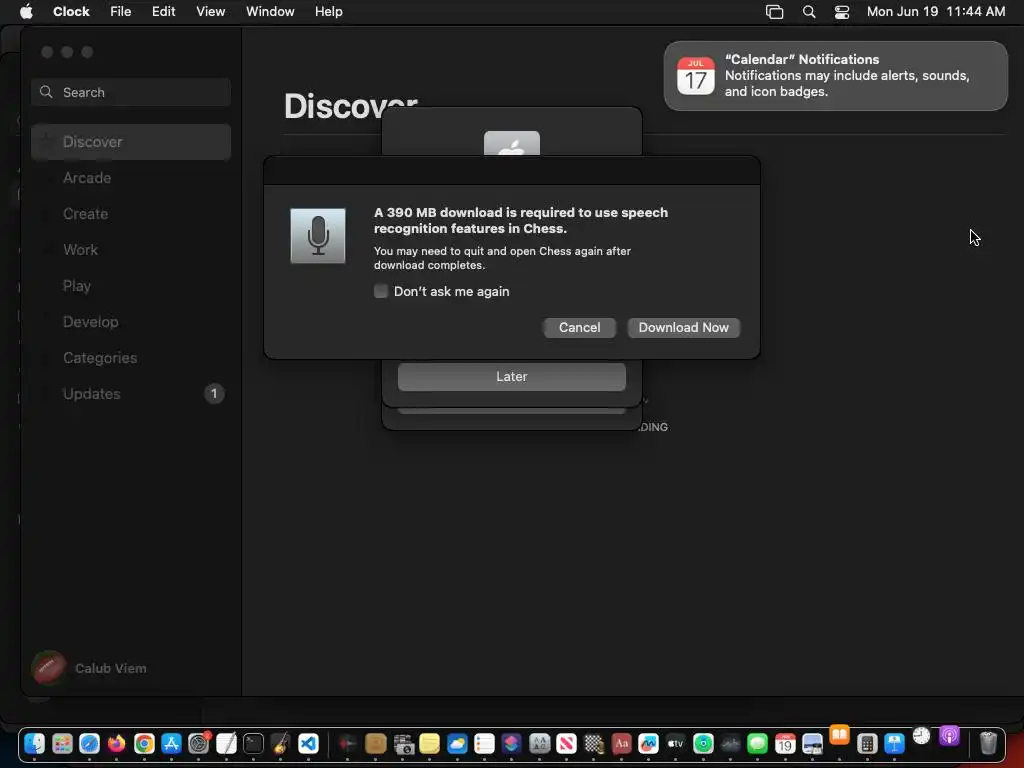The image size is (1024, 768).
Task: Check "Don't ask me again" checkbox
Action: (x=381, y=291)
